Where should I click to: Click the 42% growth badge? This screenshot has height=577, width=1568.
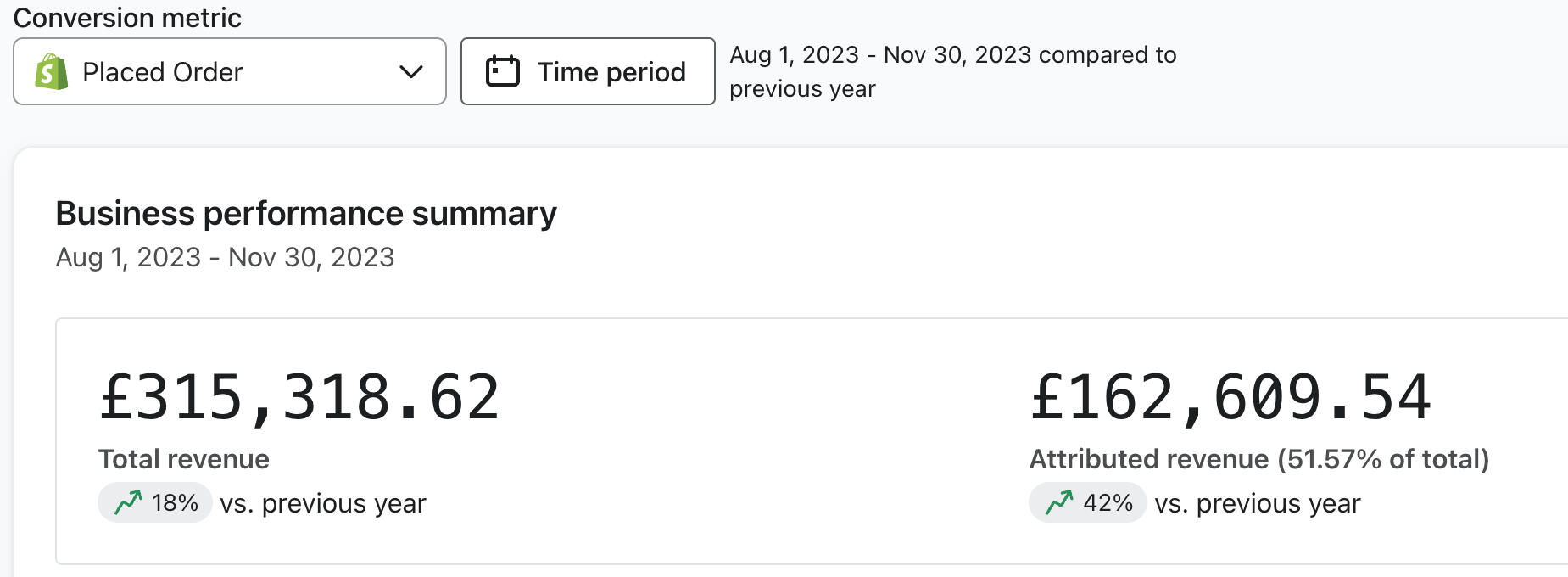[x=1087, y=502]
